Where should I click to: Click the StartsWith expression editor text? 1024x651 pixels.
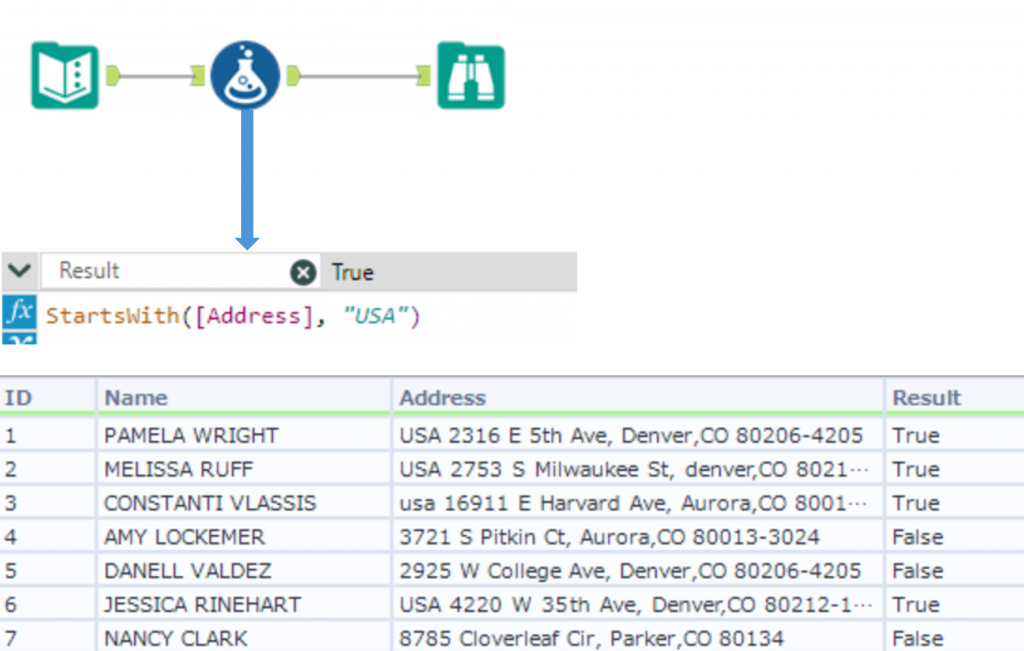(x=233, y=316)
